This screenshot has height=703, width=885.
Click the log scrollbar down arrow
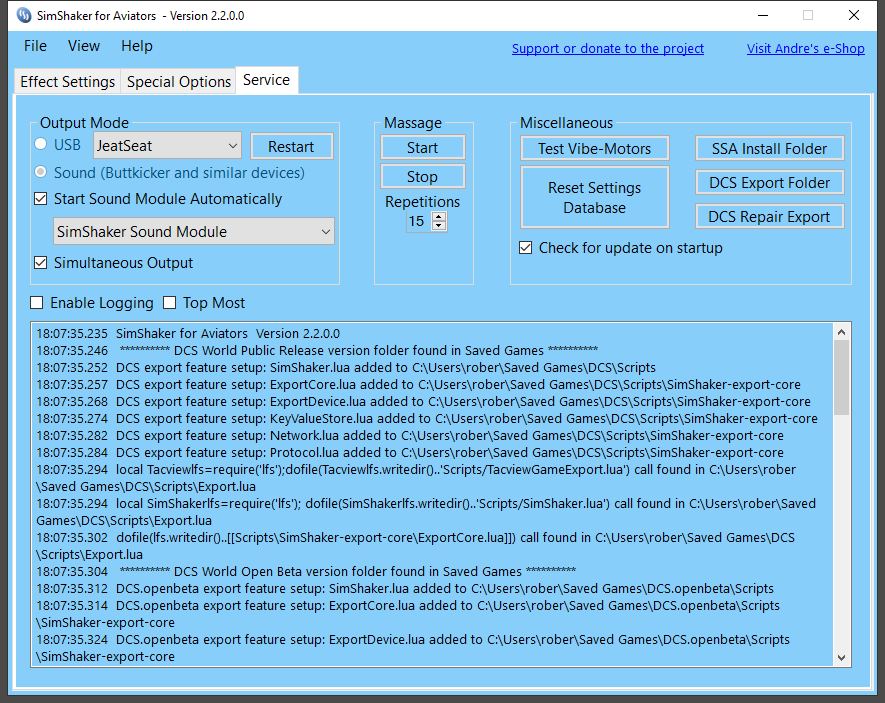842,657
